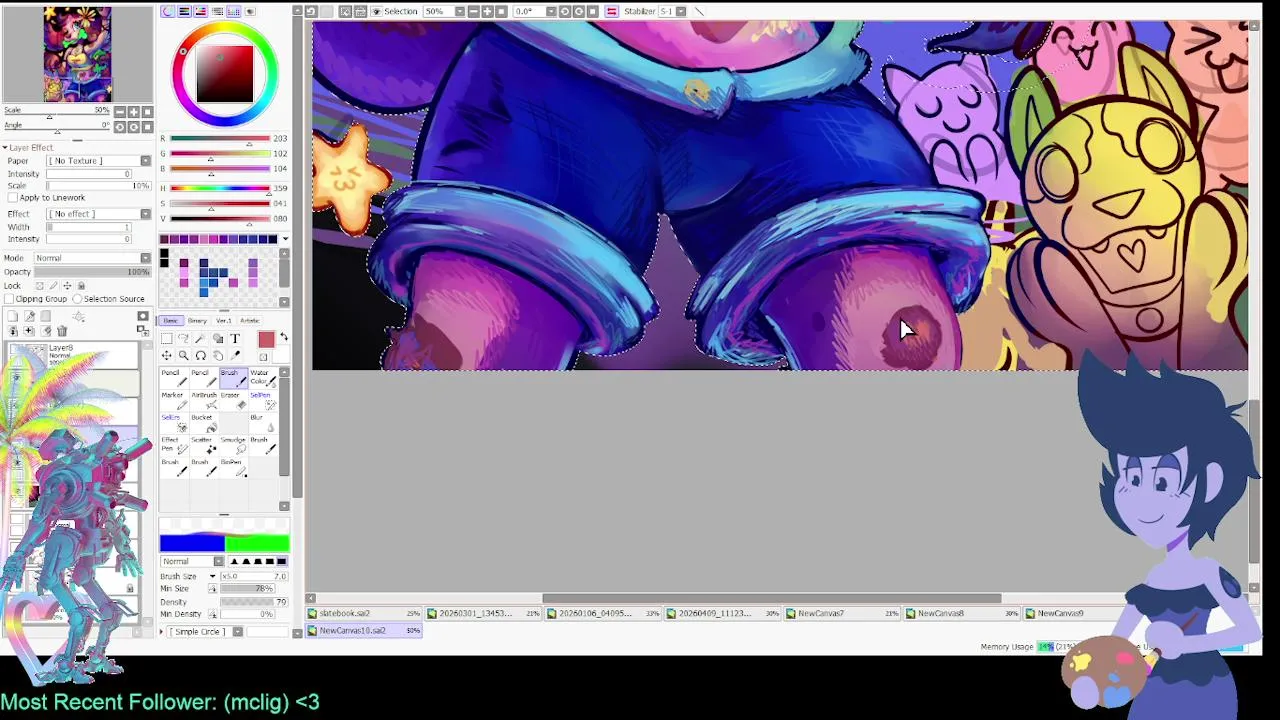Swap foreground and background colors

(x=284, y=336)
